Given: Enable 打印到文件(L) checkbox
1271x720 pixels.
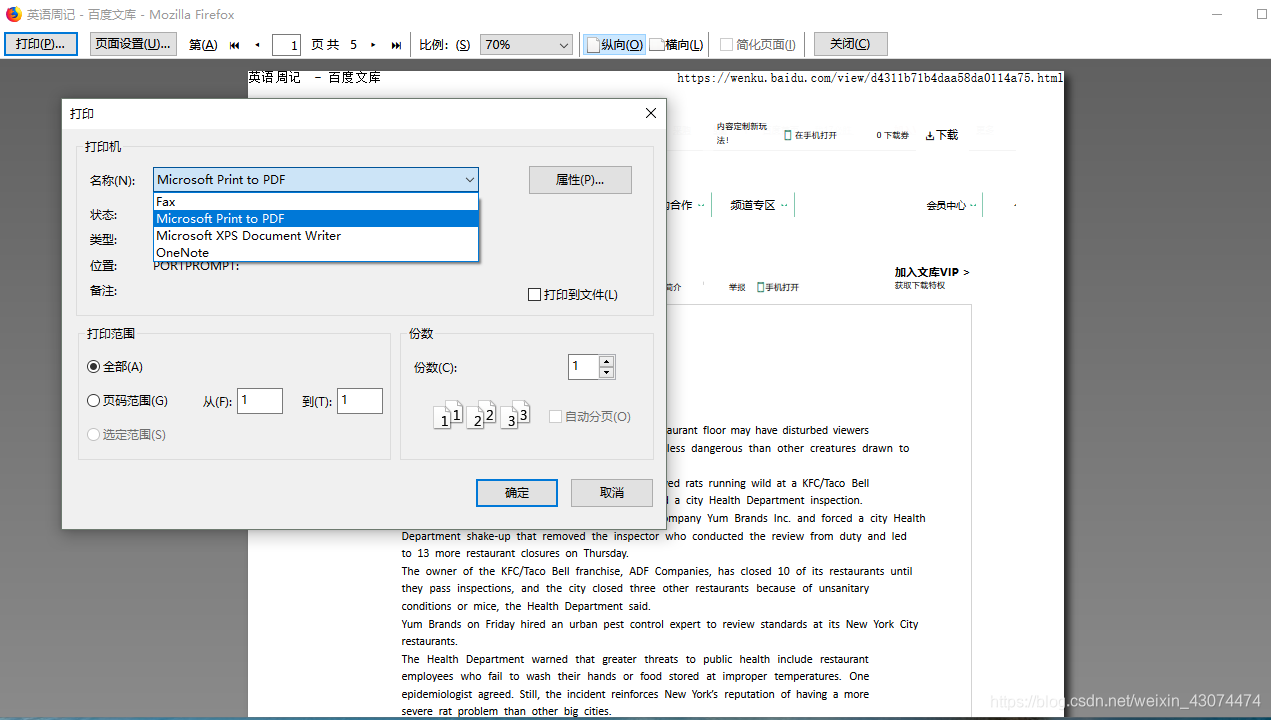Looking at the screenshot, I should [x=534, y=295].
